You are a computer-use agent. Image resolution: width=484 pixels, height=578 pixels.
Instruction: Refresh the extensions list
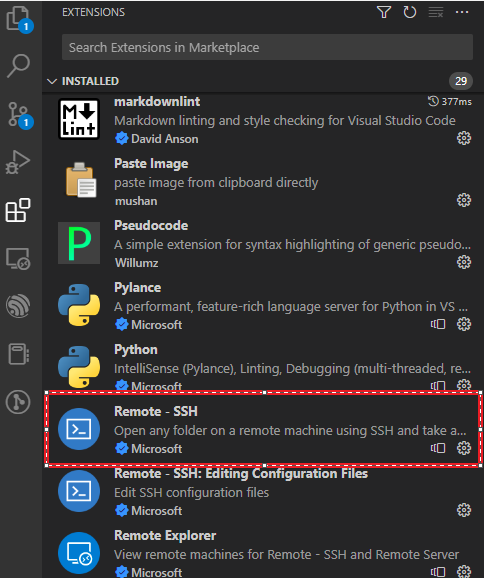[x=410, y=12]
